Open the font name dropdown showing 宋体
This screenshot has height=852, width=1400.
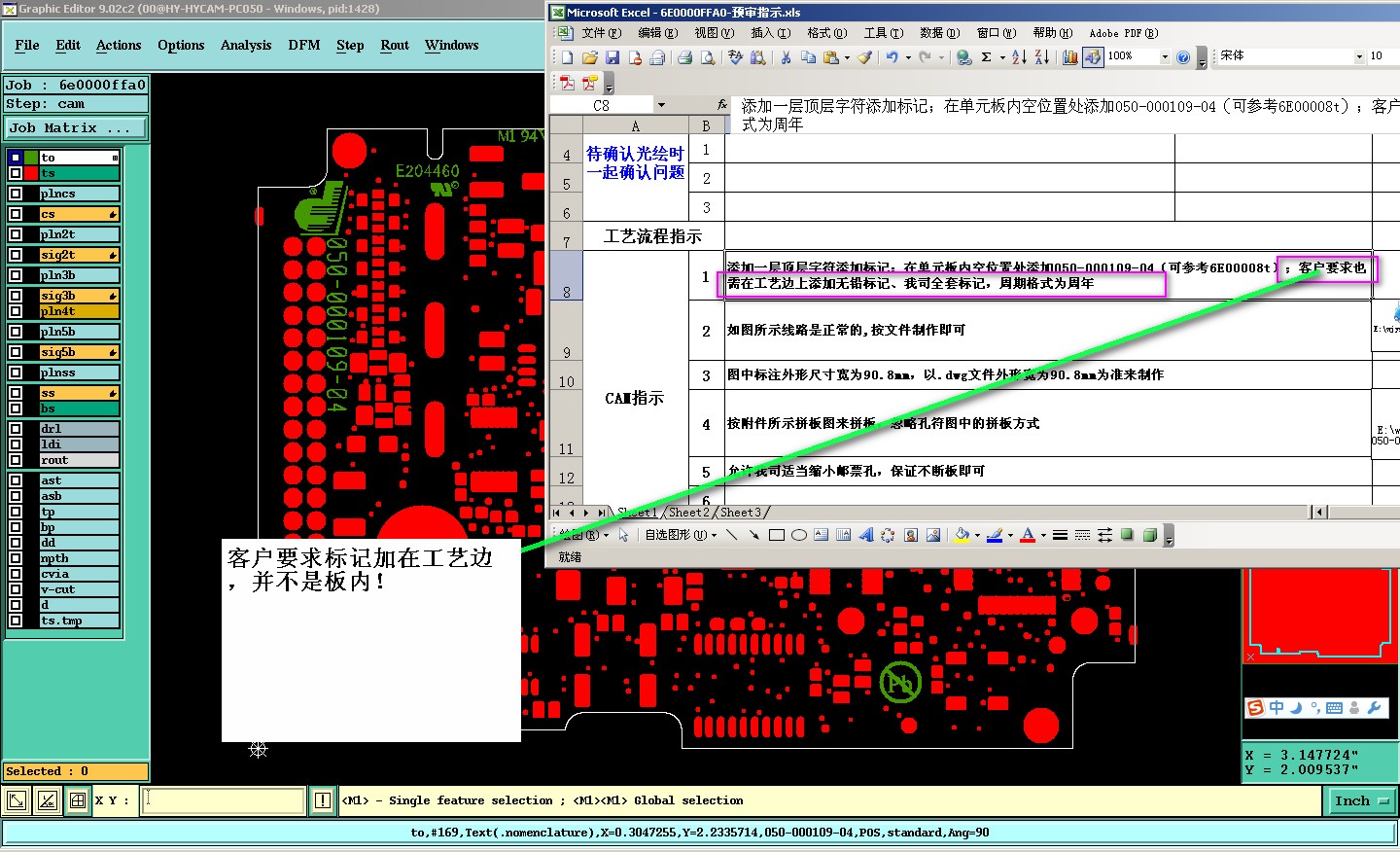(1359, 56)
